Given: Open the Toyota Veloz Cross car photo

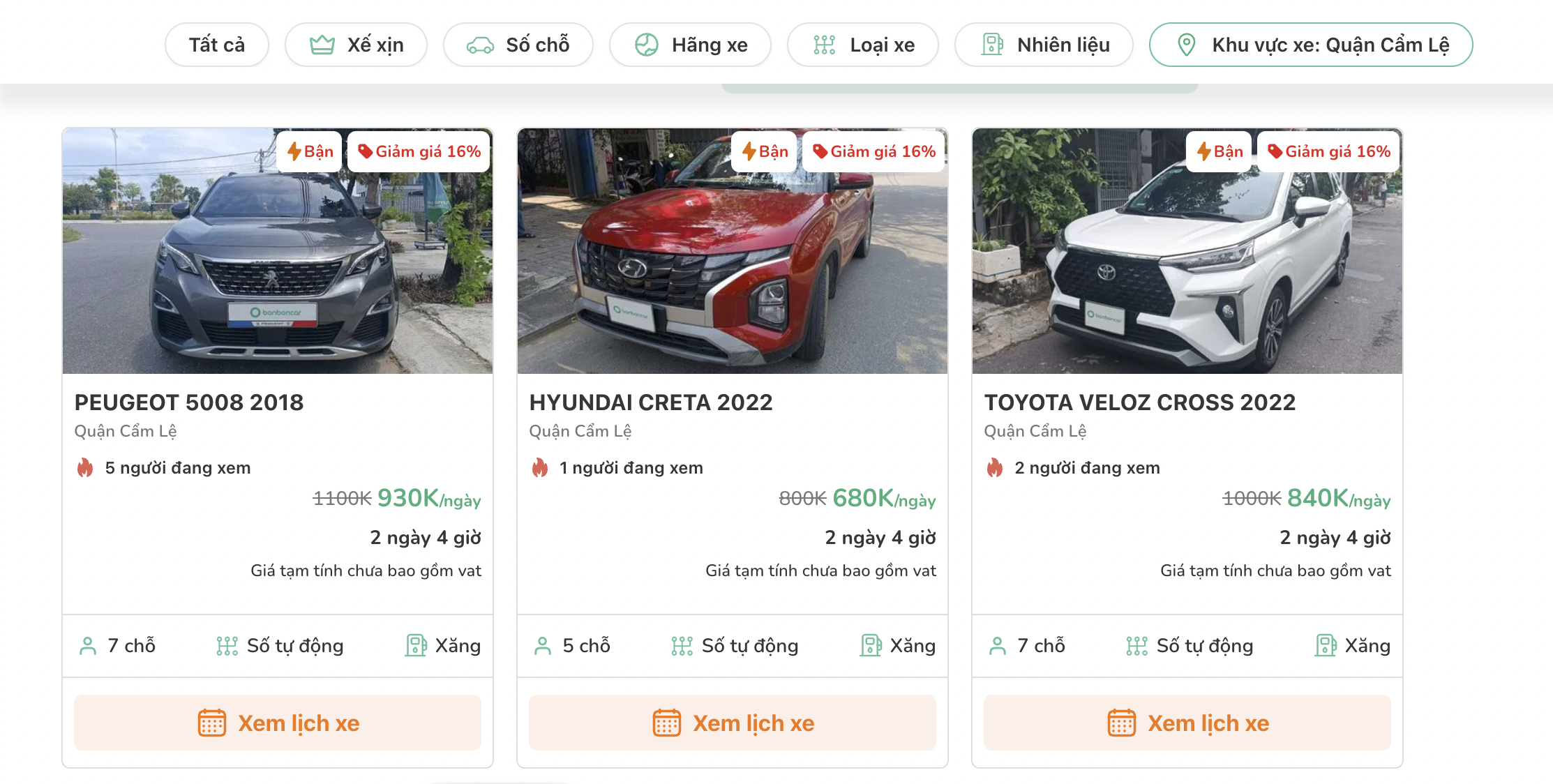Looking at the screenshot, I should (1187, 251).
